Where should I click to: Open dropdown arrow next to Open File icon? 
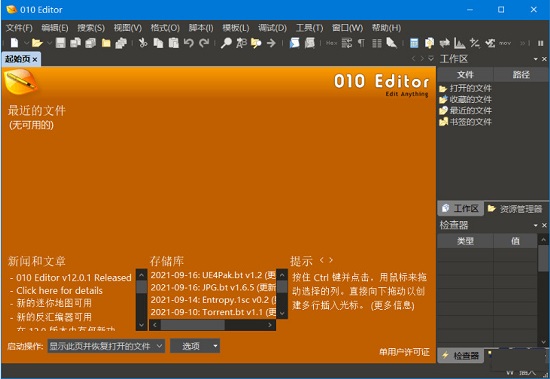click(x=49, y=43)
